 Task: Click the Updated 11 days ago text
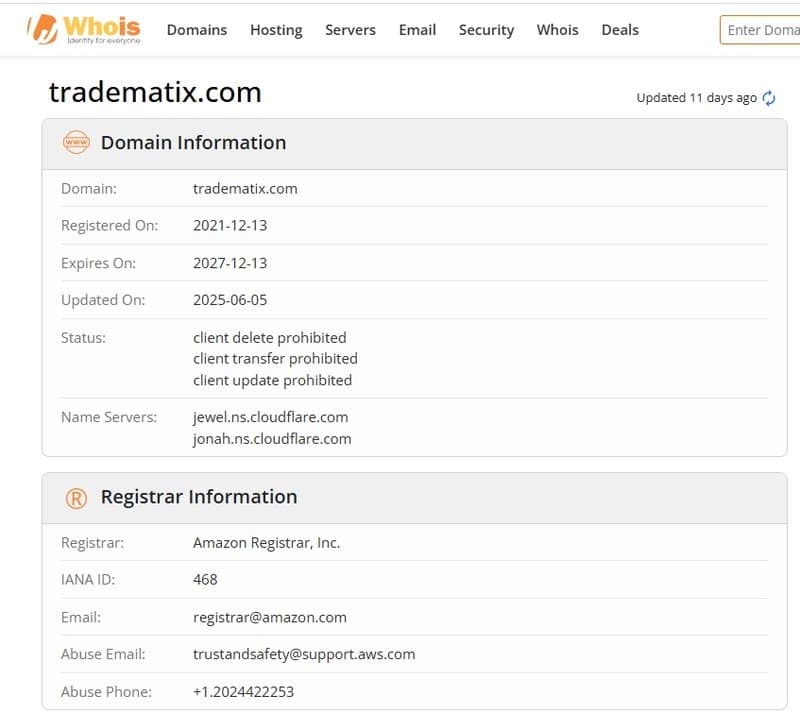click(x=696, y=98)
